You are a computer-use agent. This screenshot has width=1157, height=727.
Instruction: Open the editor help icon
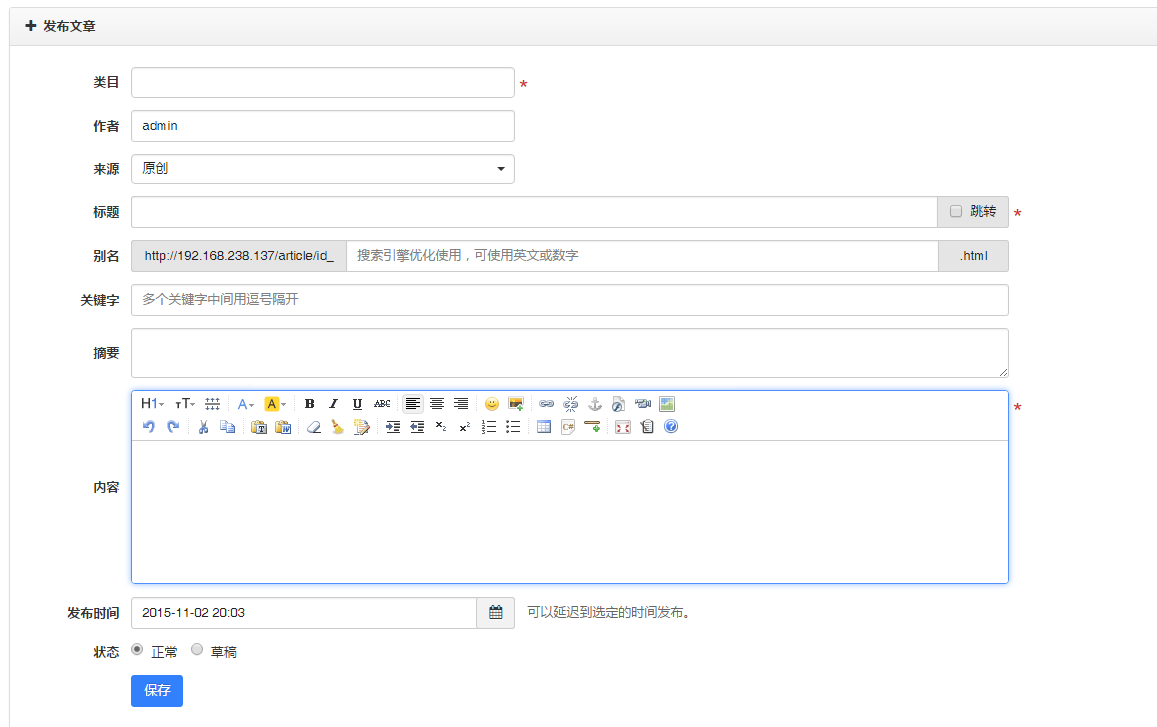pyautogui.click(x=671, y=427)
